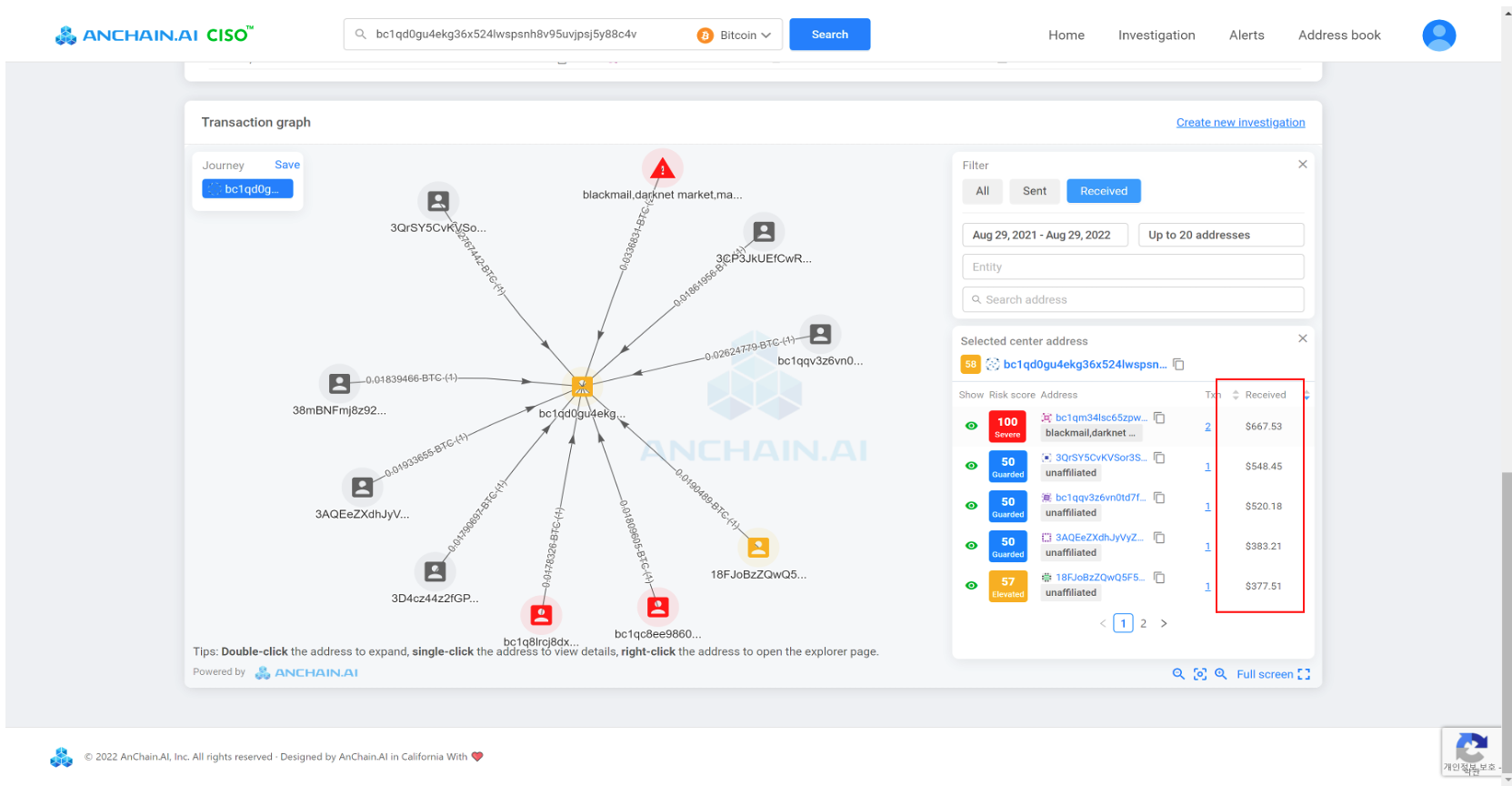Select the bc1qqv3z6vn0 graph node
Viewport: 1512px width, 786px height.
click(x=820, y=334)
